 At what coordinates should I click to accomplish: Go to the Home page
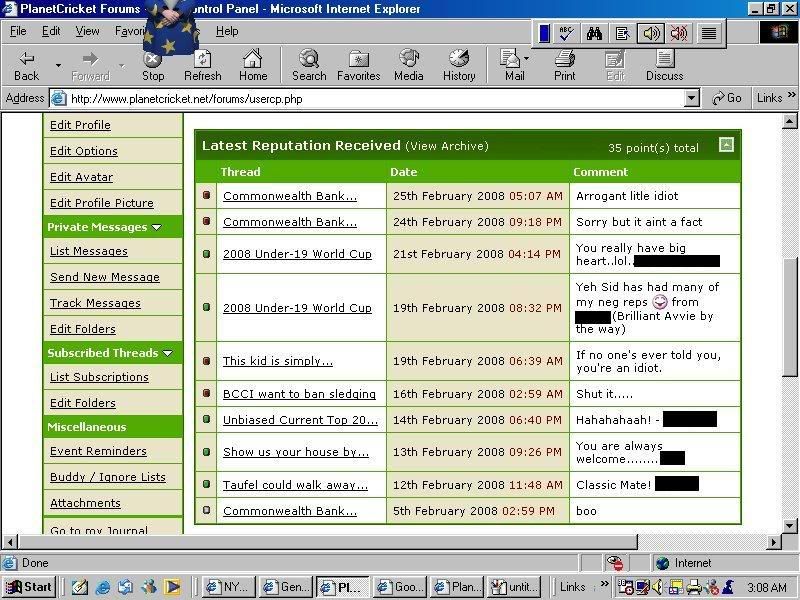253,66
